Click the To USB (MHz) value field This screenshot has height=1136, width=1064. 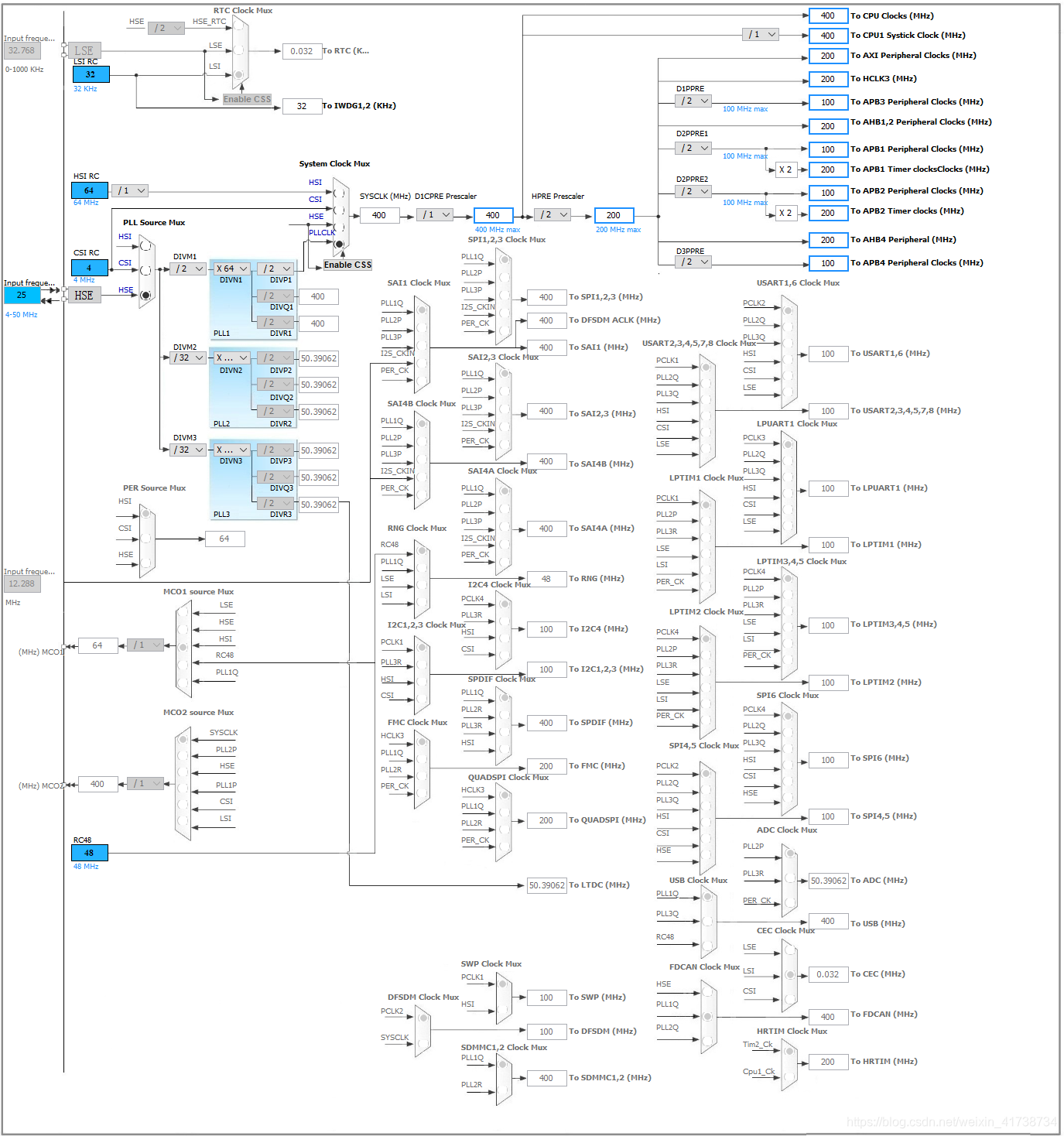(x=828, y=921)
